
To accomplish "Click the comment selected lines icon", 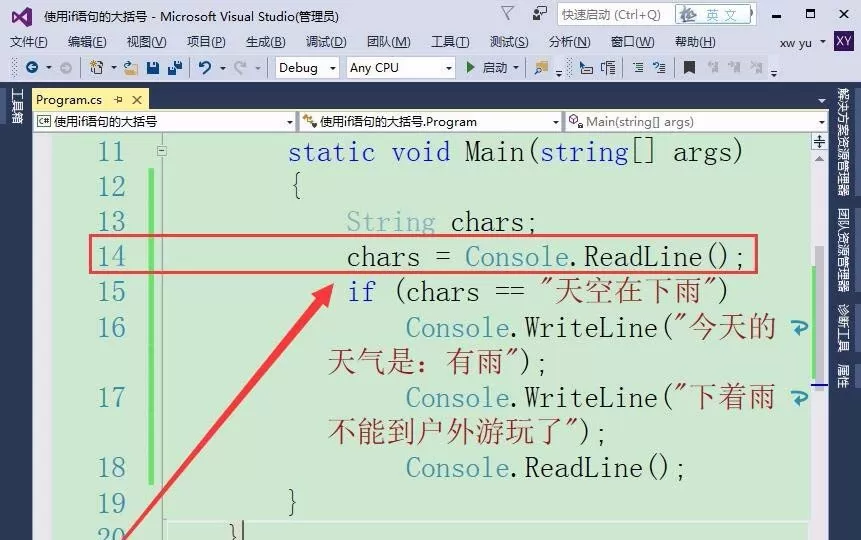I will click(x=638, y=68).
